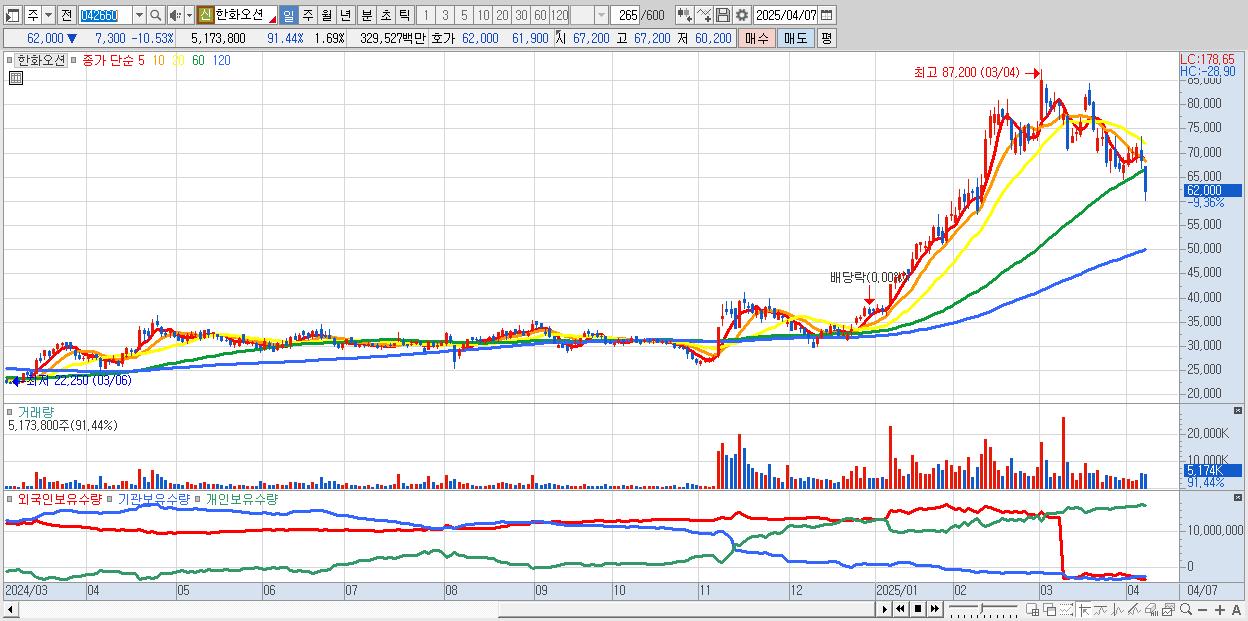This screenshot has width=1248, height=621.
Task: Click the line chart add-indicator icon
Action: point(704,15)
